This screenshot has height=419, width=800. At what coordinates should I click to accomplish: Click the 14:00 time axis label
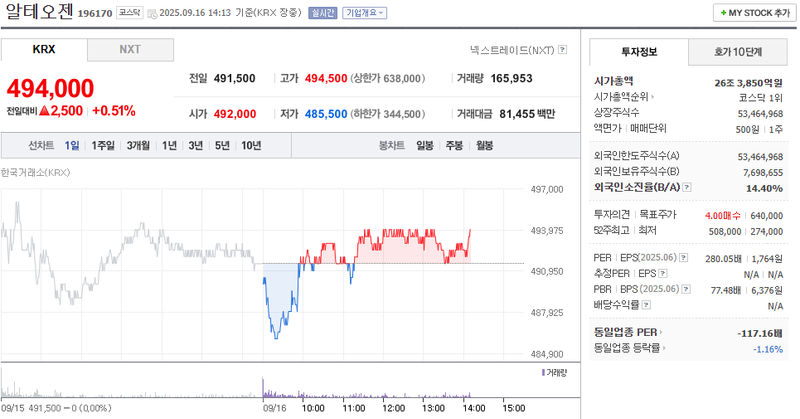[x=473, y=408]
